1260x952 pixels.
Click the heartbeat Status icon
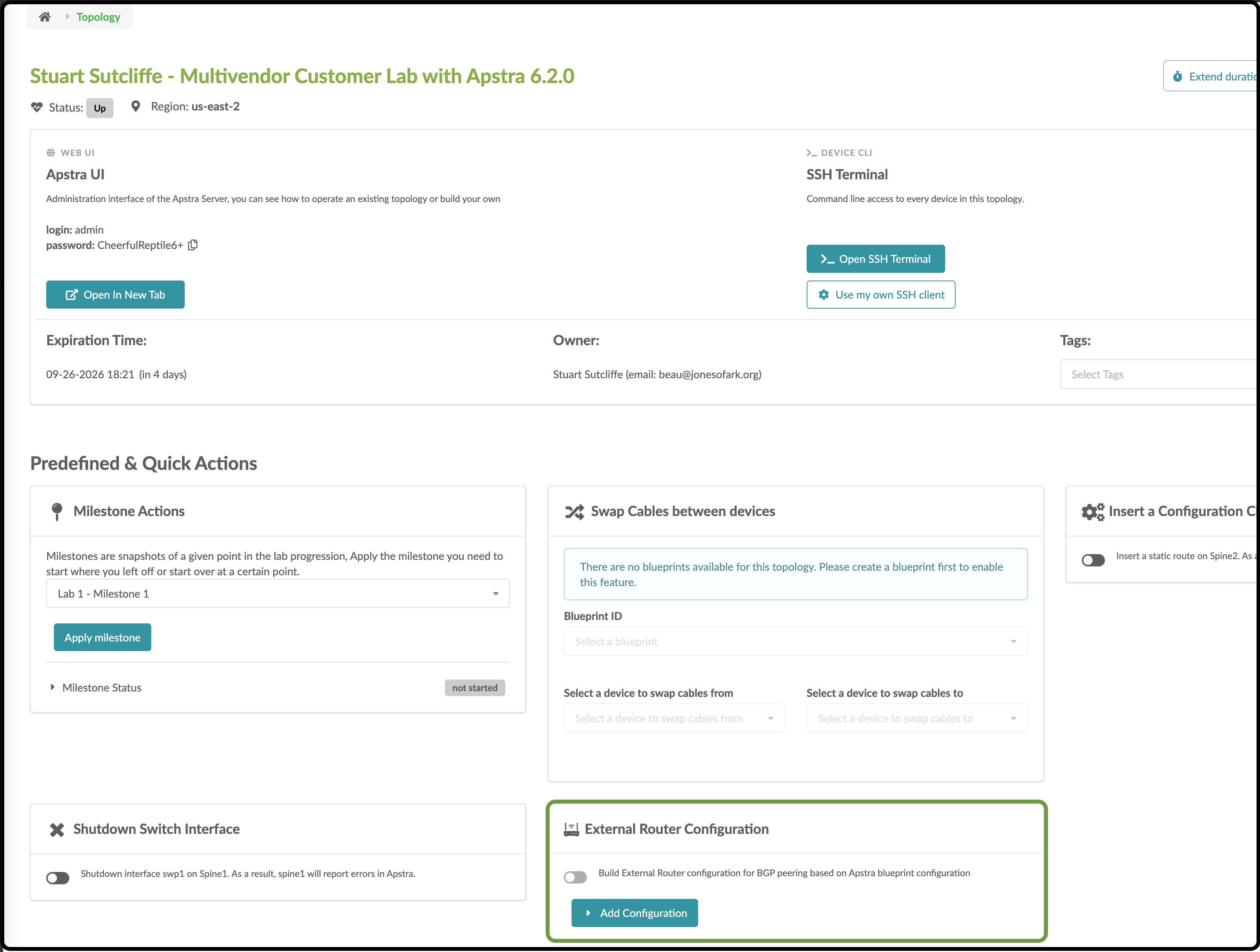click(x=37, y=107)
